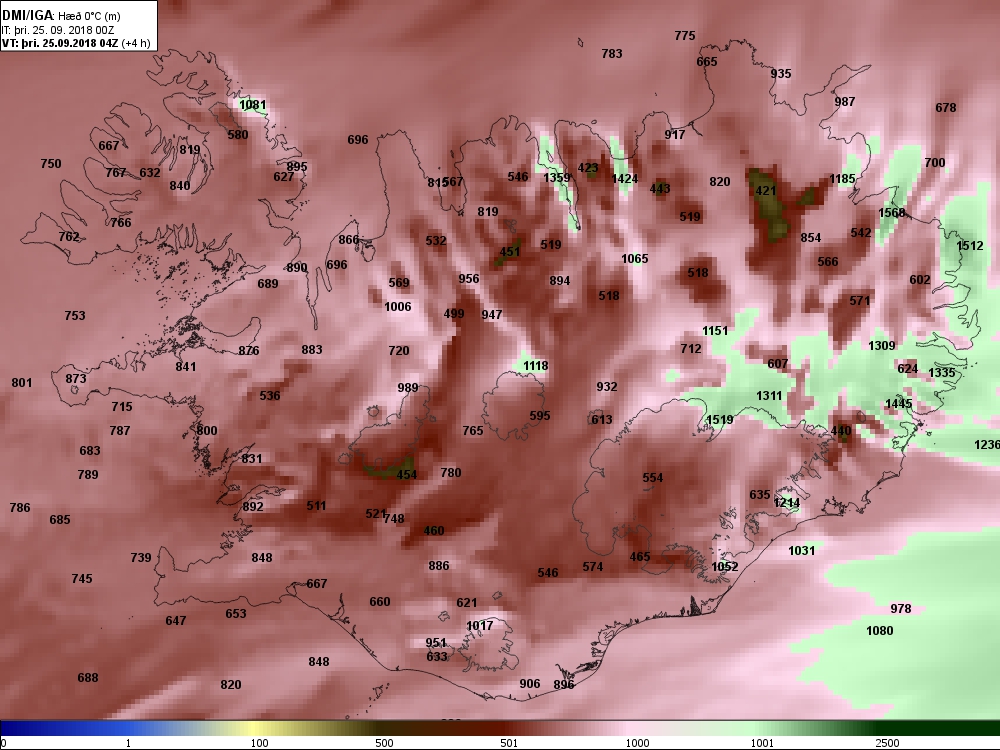
Task: Click the map value '1080'
Action: (x=879, y=631)
